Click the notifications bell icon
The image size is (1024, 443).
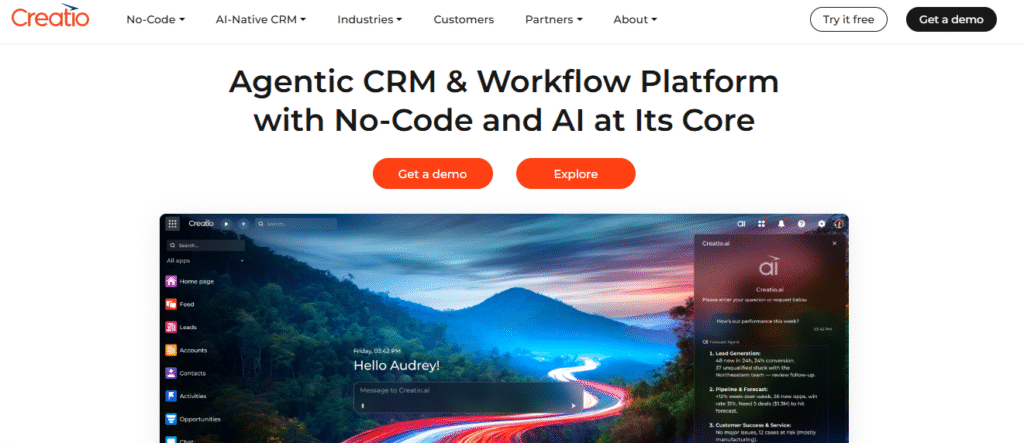pos(781,224)
